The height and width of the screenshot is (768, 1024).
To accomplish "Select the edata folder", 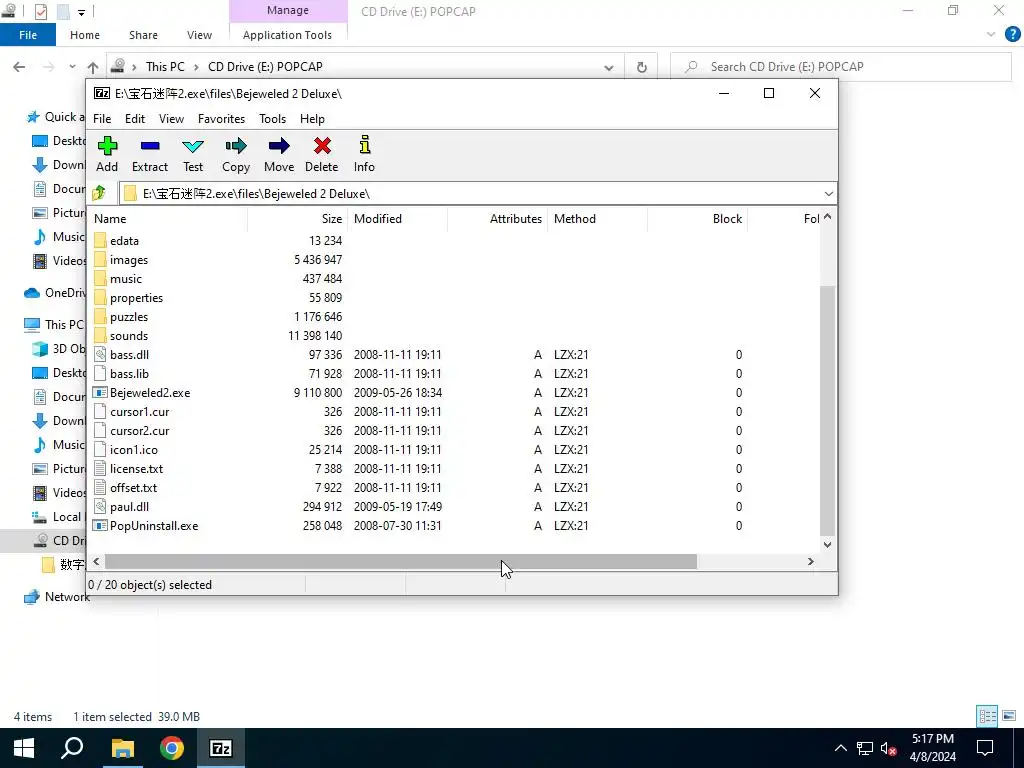I will coord(124,240).
